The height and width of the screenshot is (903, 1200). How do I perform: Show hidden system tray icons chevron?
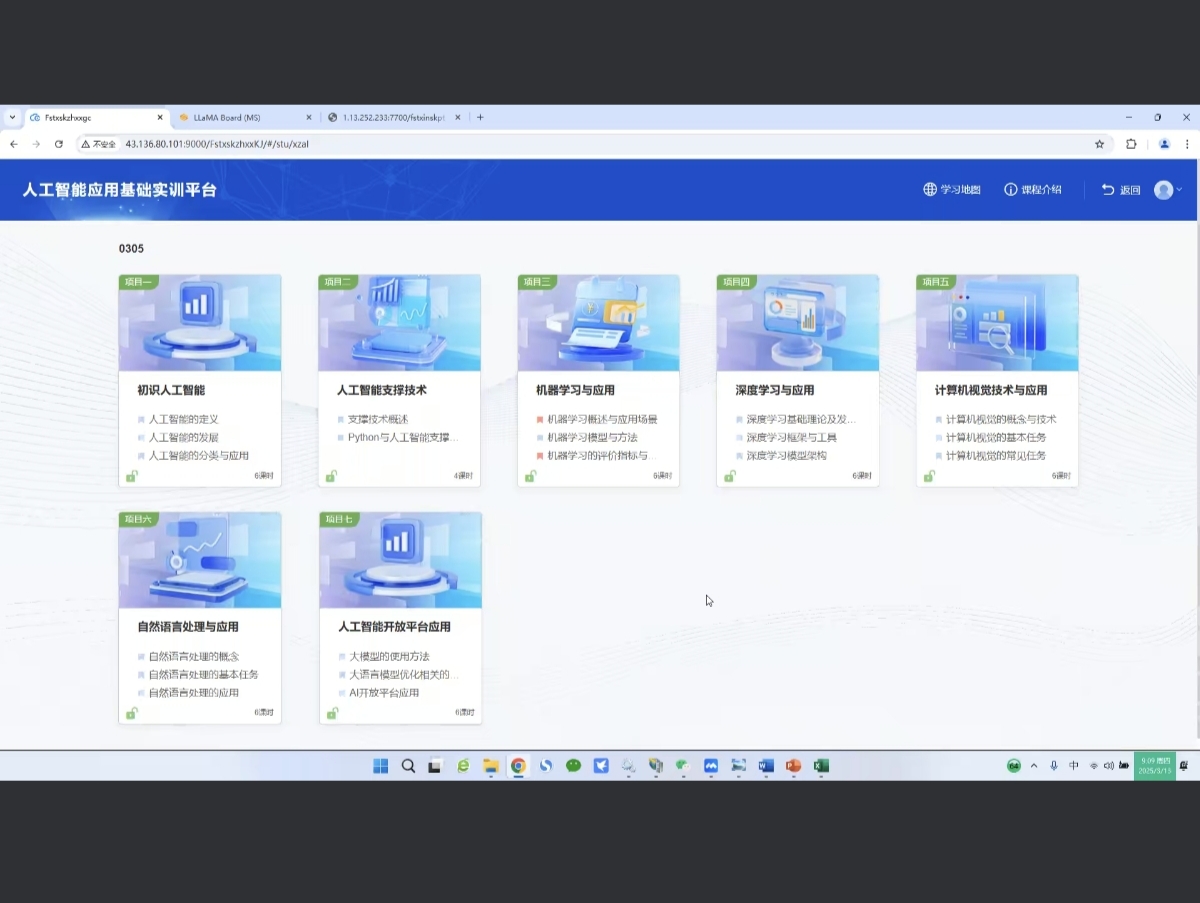[1034, 766]
